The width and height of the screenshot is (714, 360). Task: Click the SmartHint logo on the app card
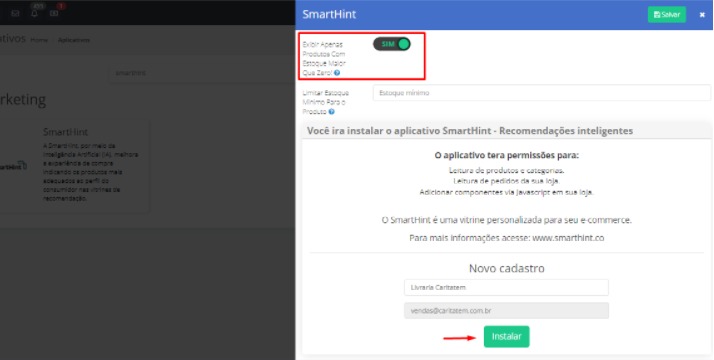[x=13, y=167]
